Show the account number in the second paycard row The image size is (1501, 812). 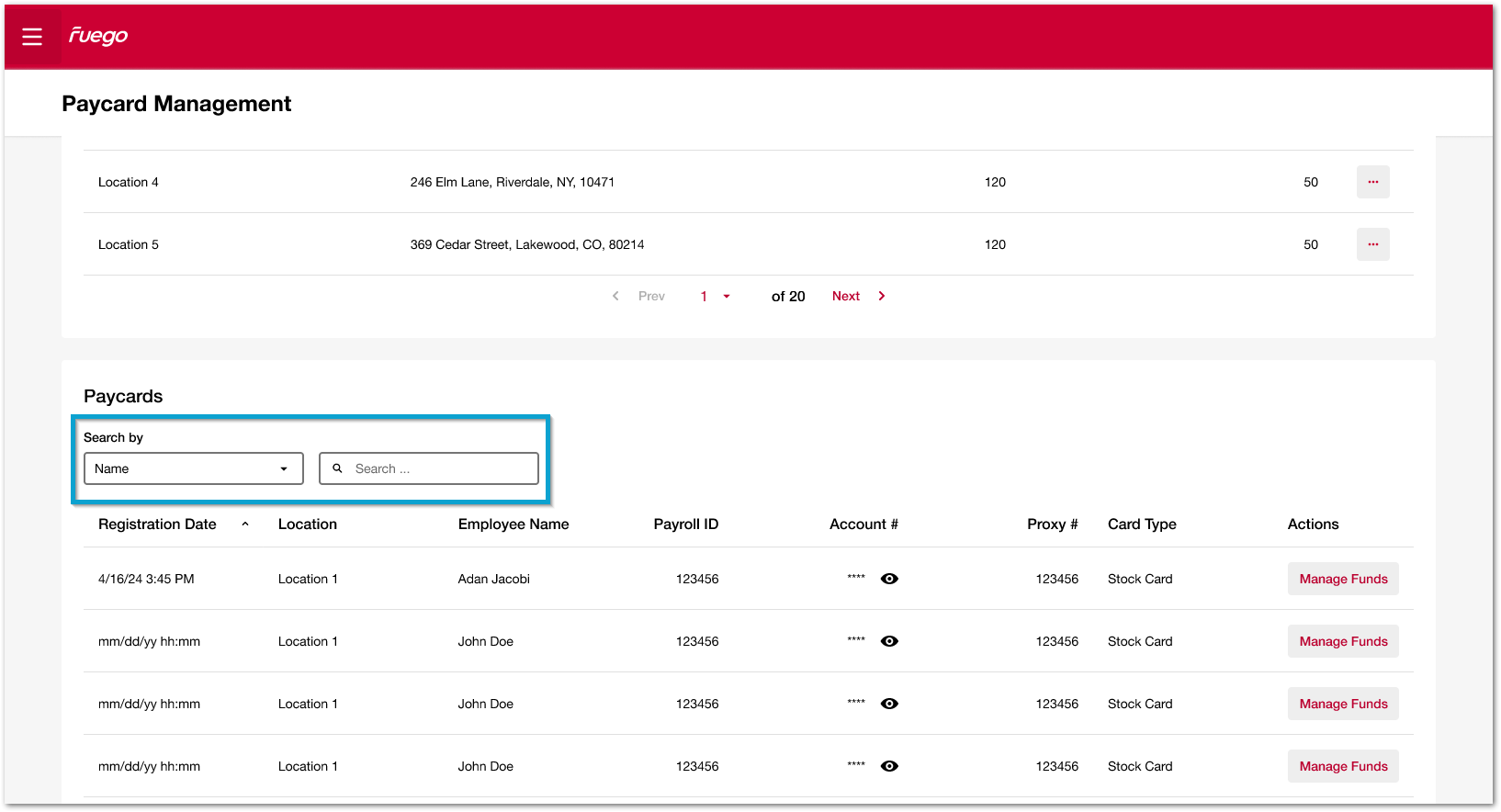889,641
